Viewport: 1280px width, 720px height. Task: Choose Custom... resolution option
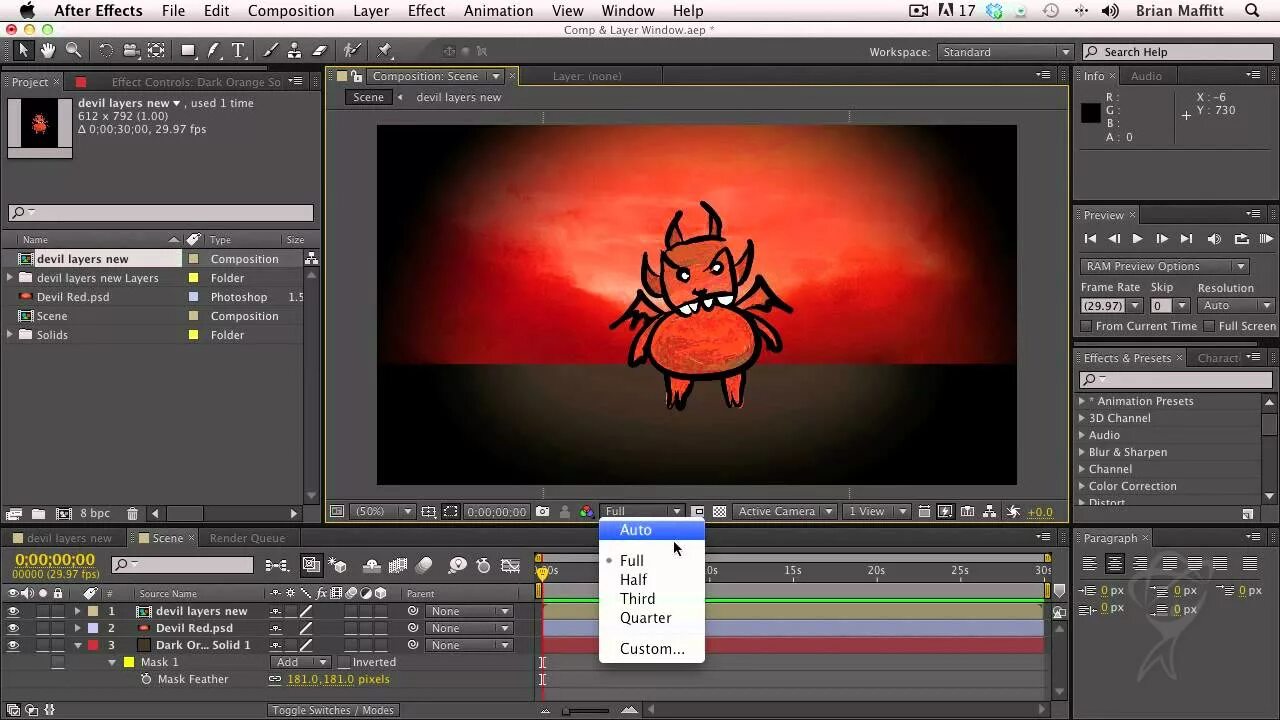pyautogui.click(x=652, y=649)
